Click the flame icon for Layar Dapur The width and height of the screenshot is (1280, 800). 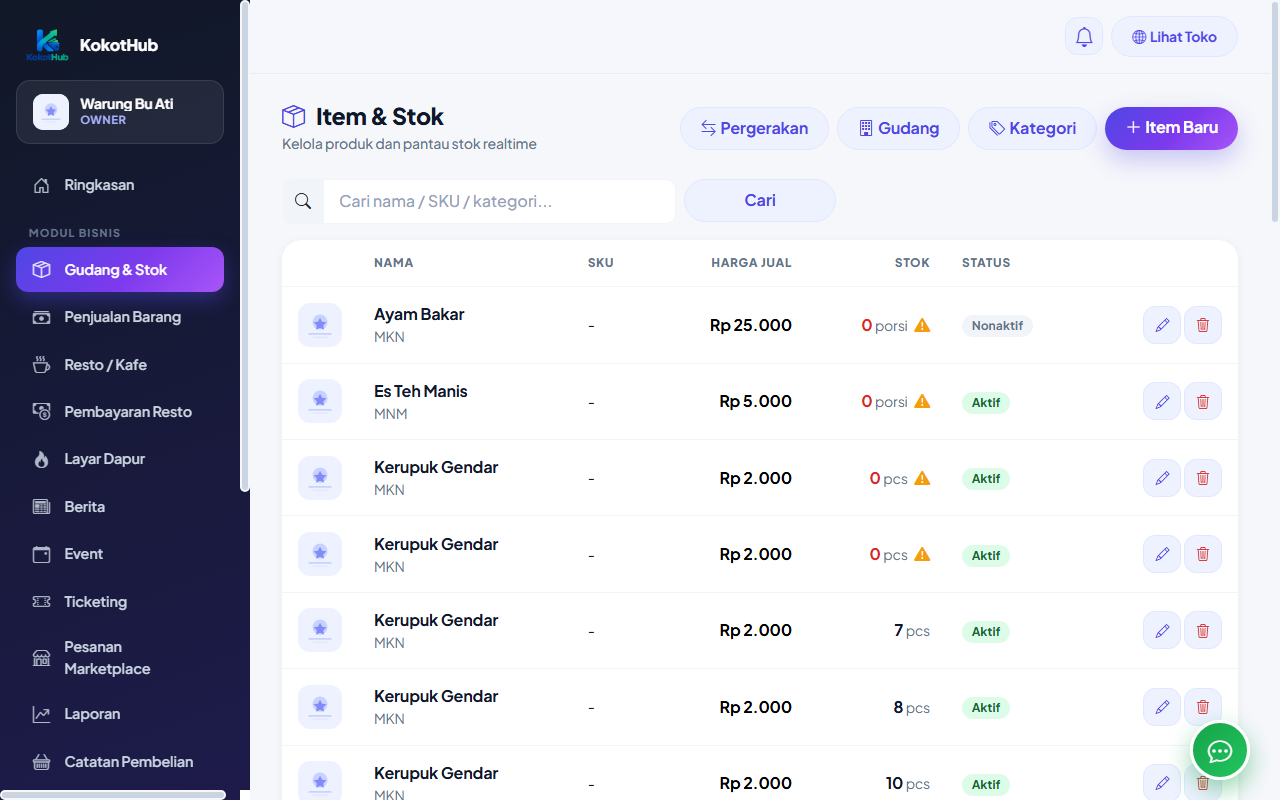click(41, 459)
